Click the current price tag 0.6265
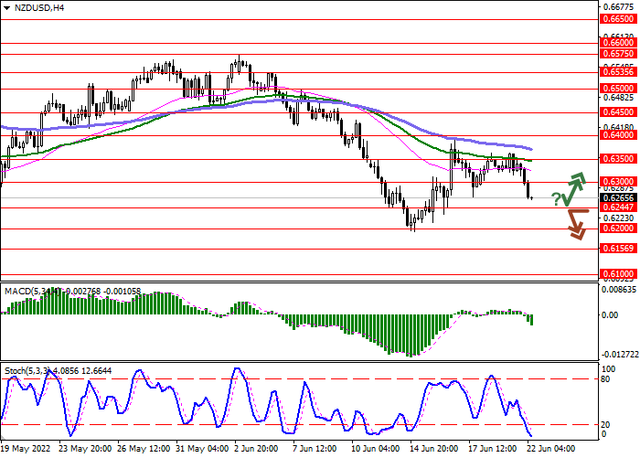The image size is (640, 457). [x=614, y=197]
